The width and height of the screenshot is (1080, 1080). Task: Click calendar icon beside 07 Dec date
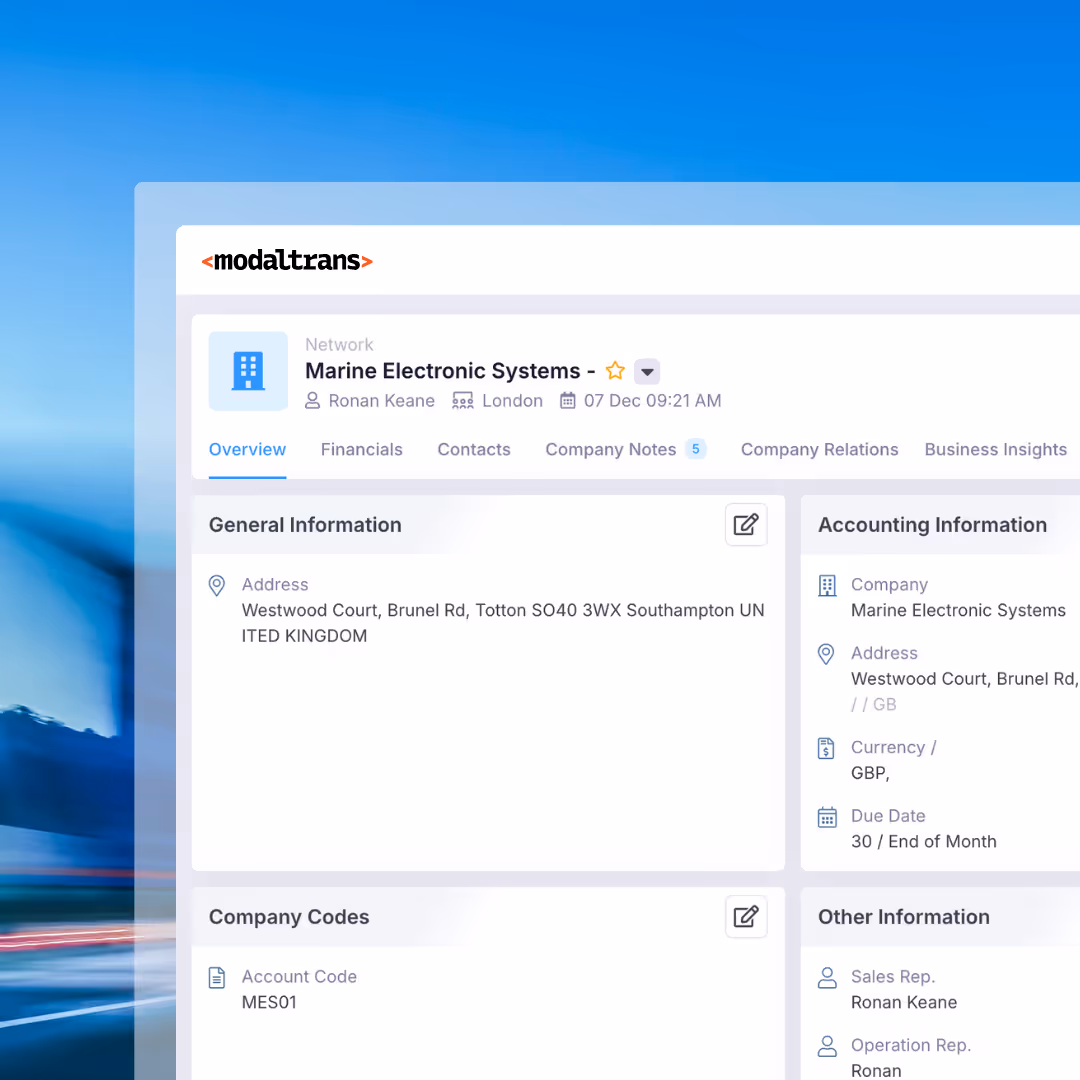click(567, 400)
